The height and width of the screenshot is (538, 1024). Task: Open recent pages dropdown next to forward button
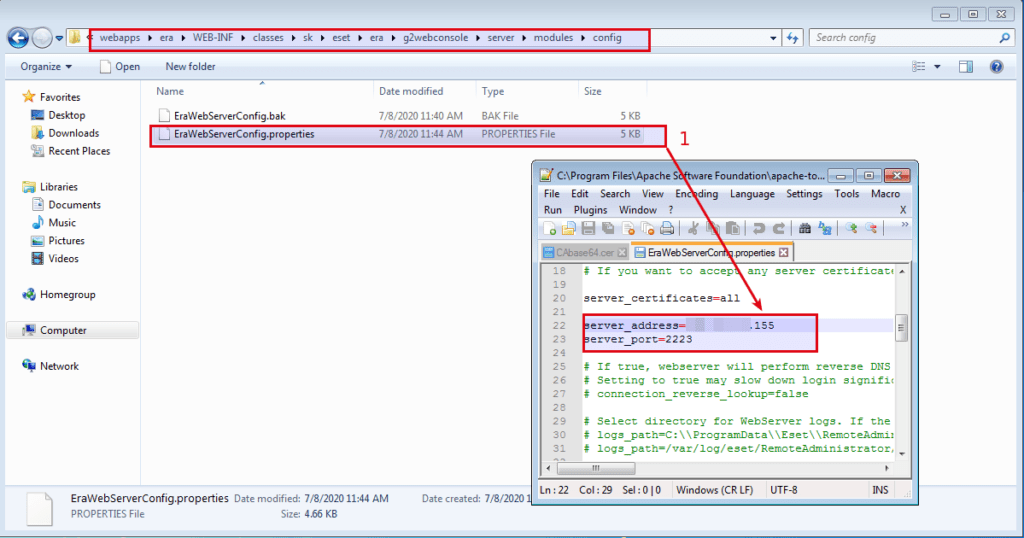click(59, 39)
